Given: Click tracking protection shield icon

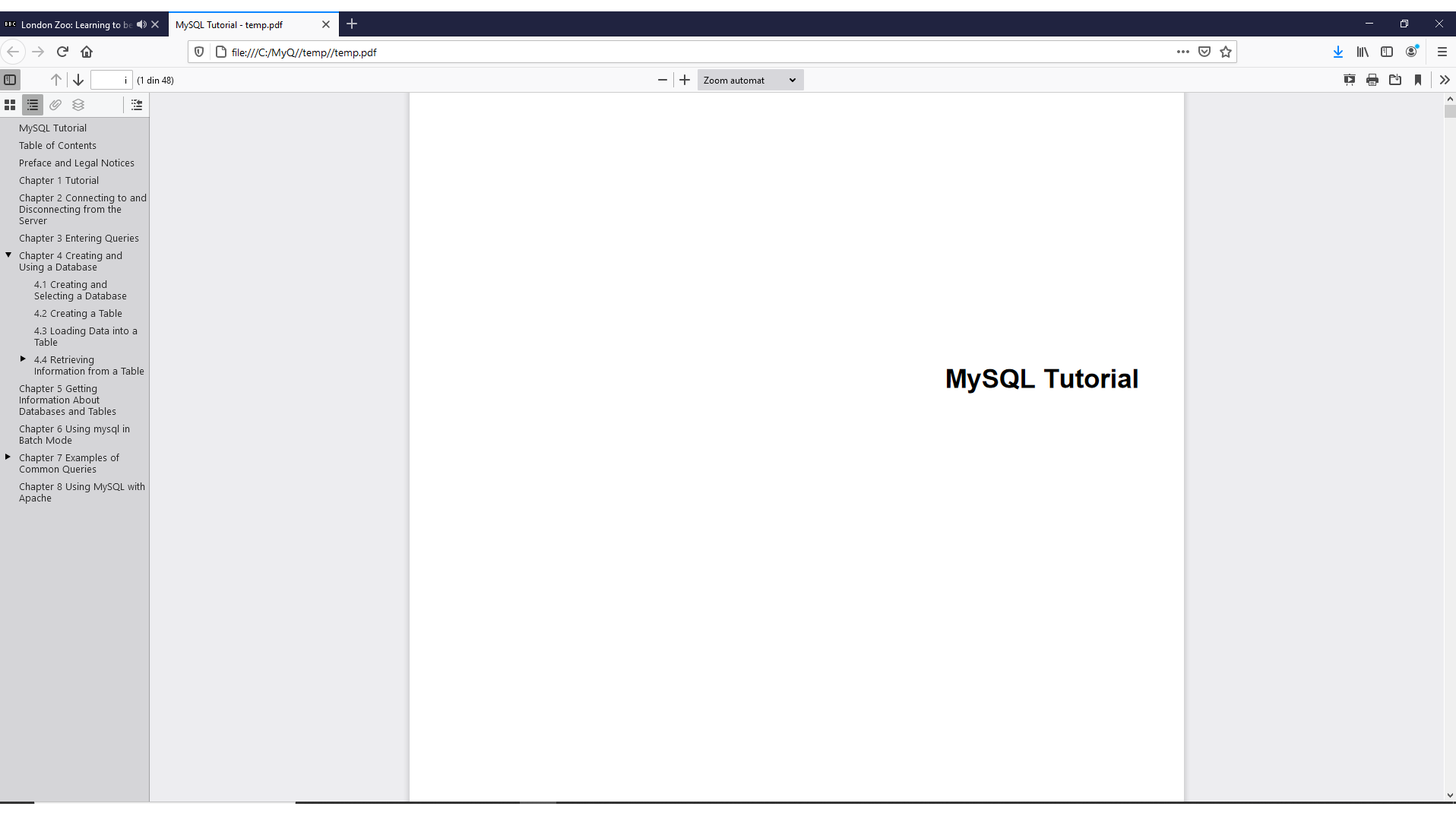Looking at the screenshot, I should 199,52.
